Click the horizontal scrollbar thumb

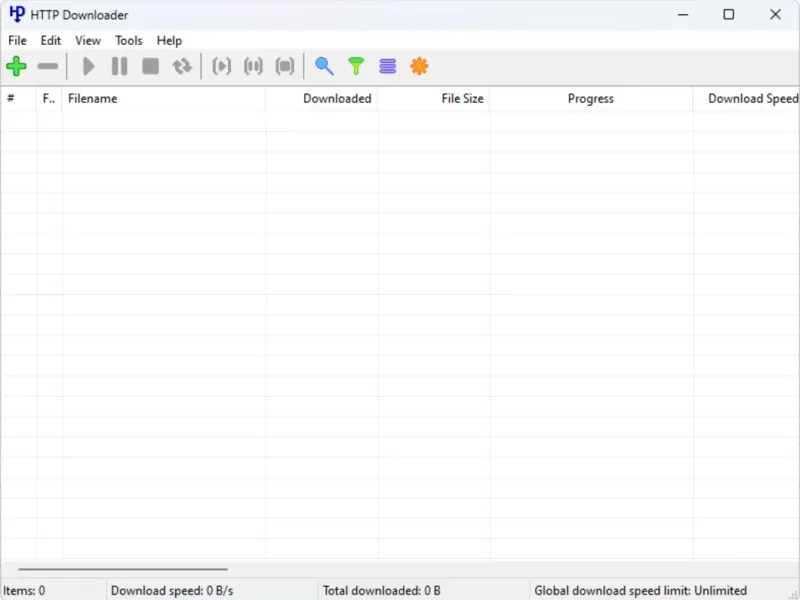click(123, 569)
